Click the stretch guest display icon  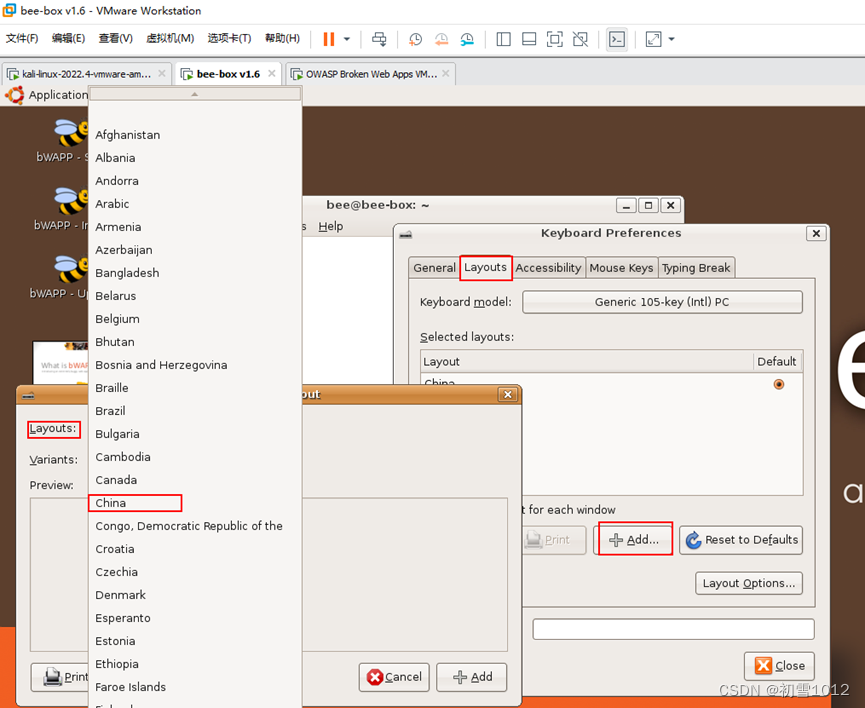(x=653, y=39)
